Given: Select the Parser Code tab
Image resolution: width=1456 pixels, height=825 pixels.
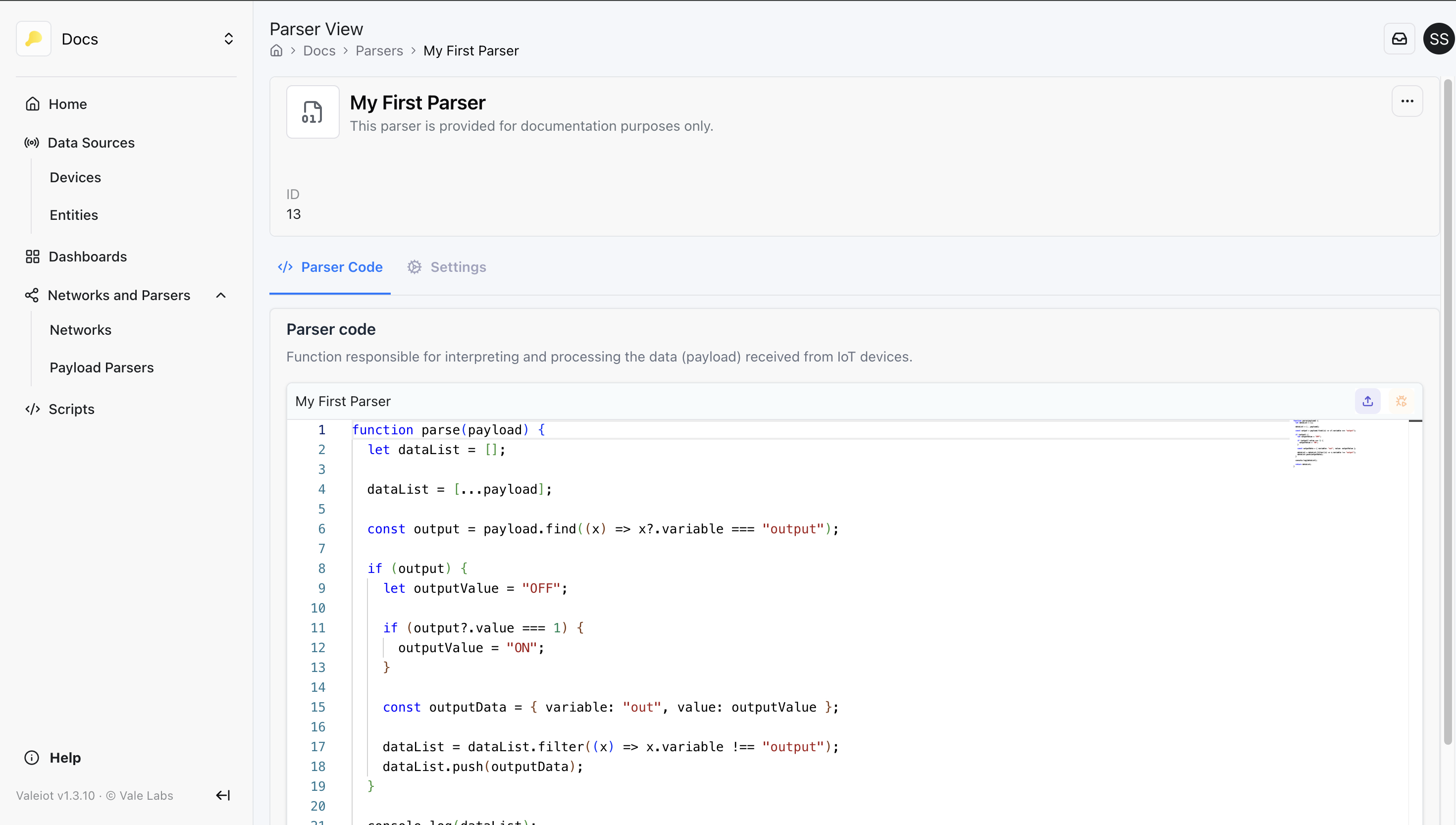Looking at the screenshot, I should (330, 267).
